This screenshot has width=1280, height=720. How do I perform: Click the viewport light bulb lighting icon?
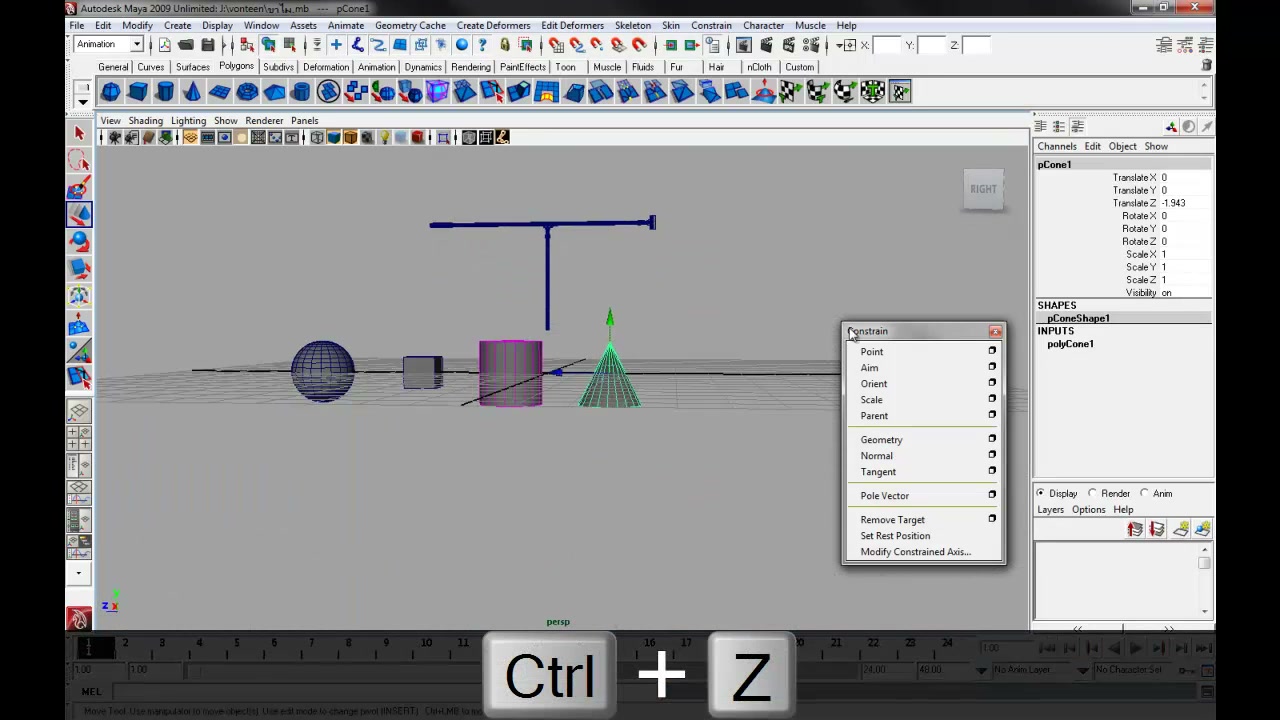[x=384, y=137]
